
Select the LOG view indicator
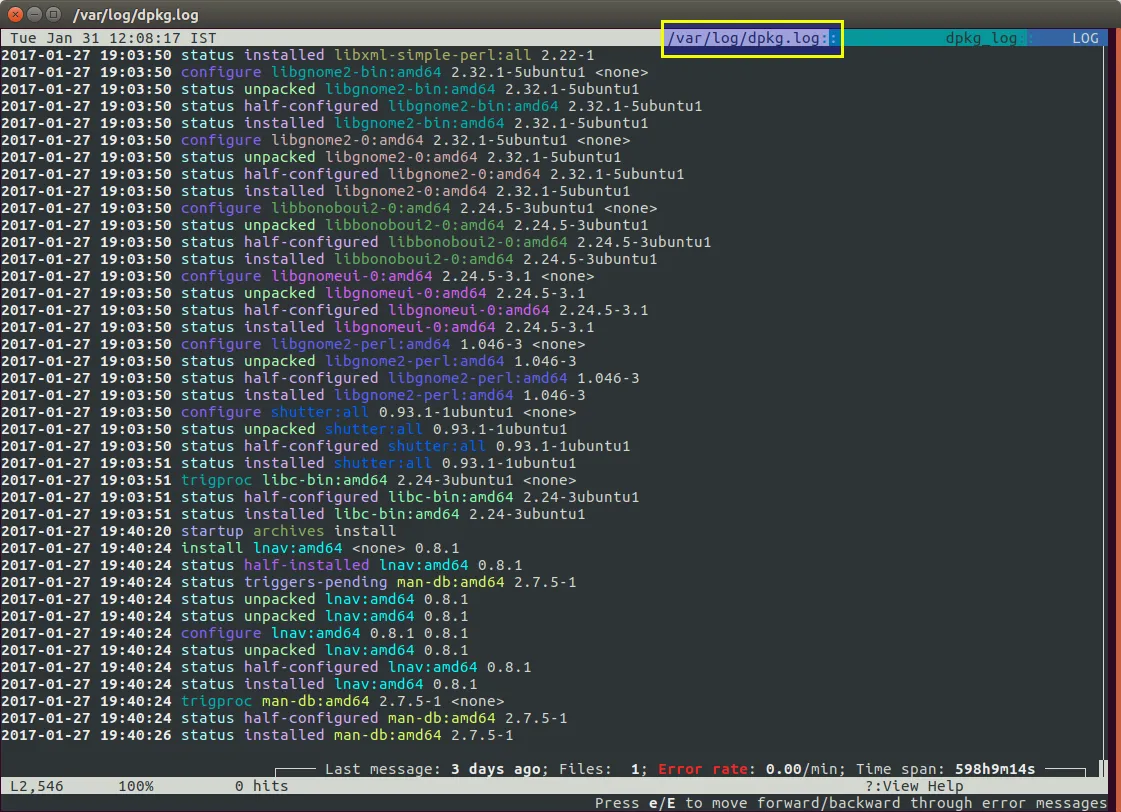tap(1084, 38)
